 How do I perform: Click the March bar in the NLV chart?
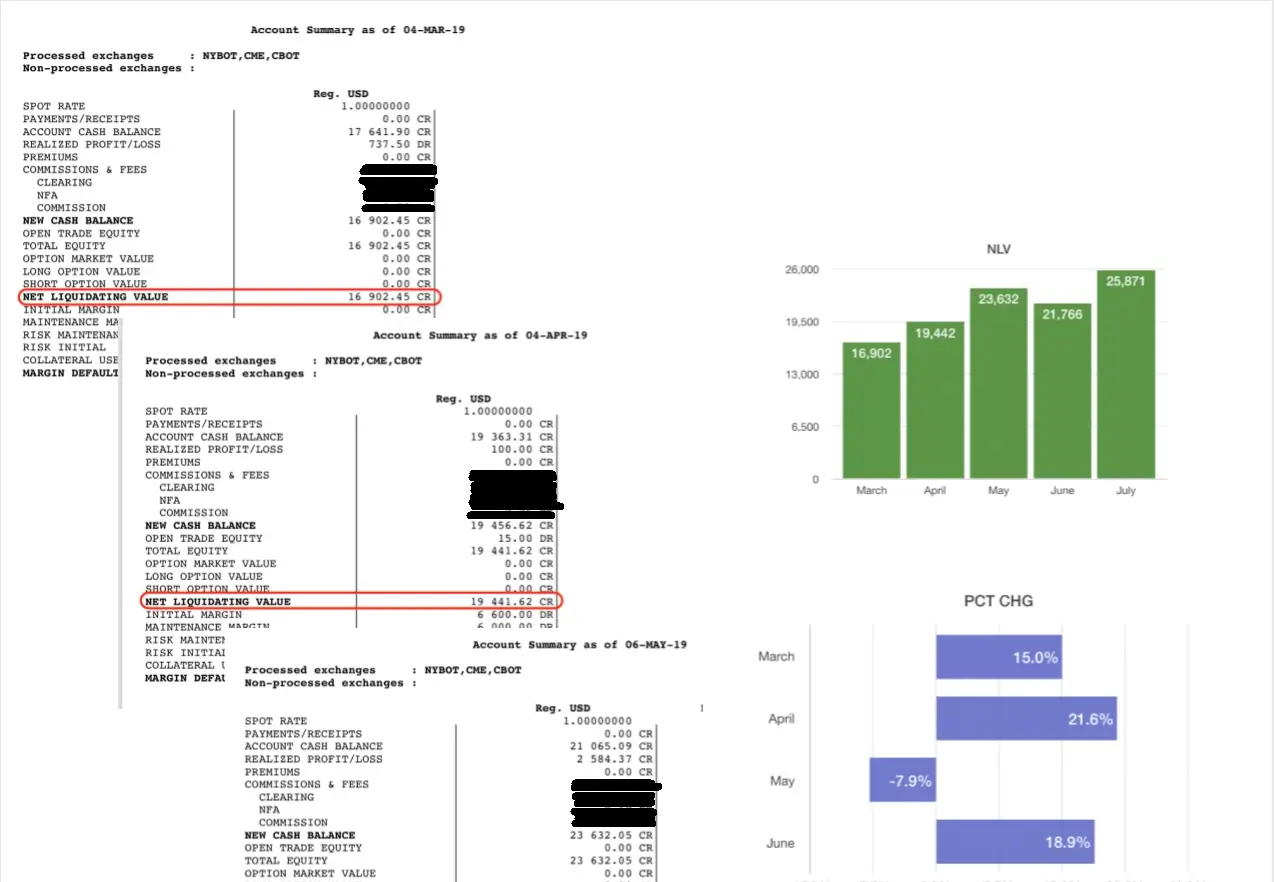[x=871, y=410]
